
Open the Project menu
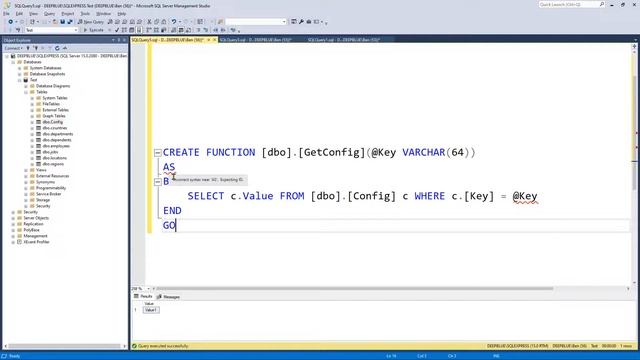click(68, 13)
